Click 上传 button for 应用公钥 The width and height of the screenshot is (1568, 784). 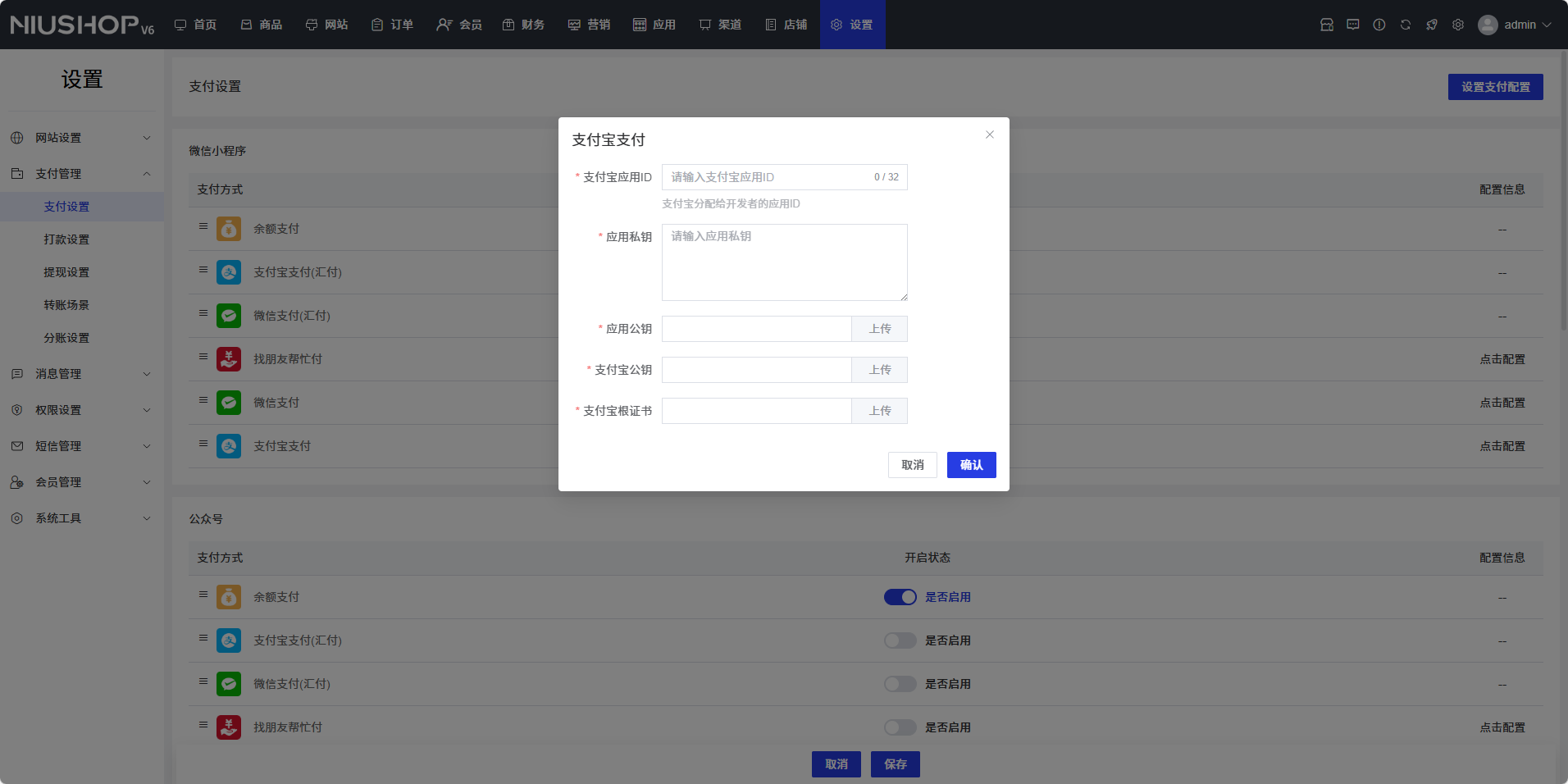(879, 329)
